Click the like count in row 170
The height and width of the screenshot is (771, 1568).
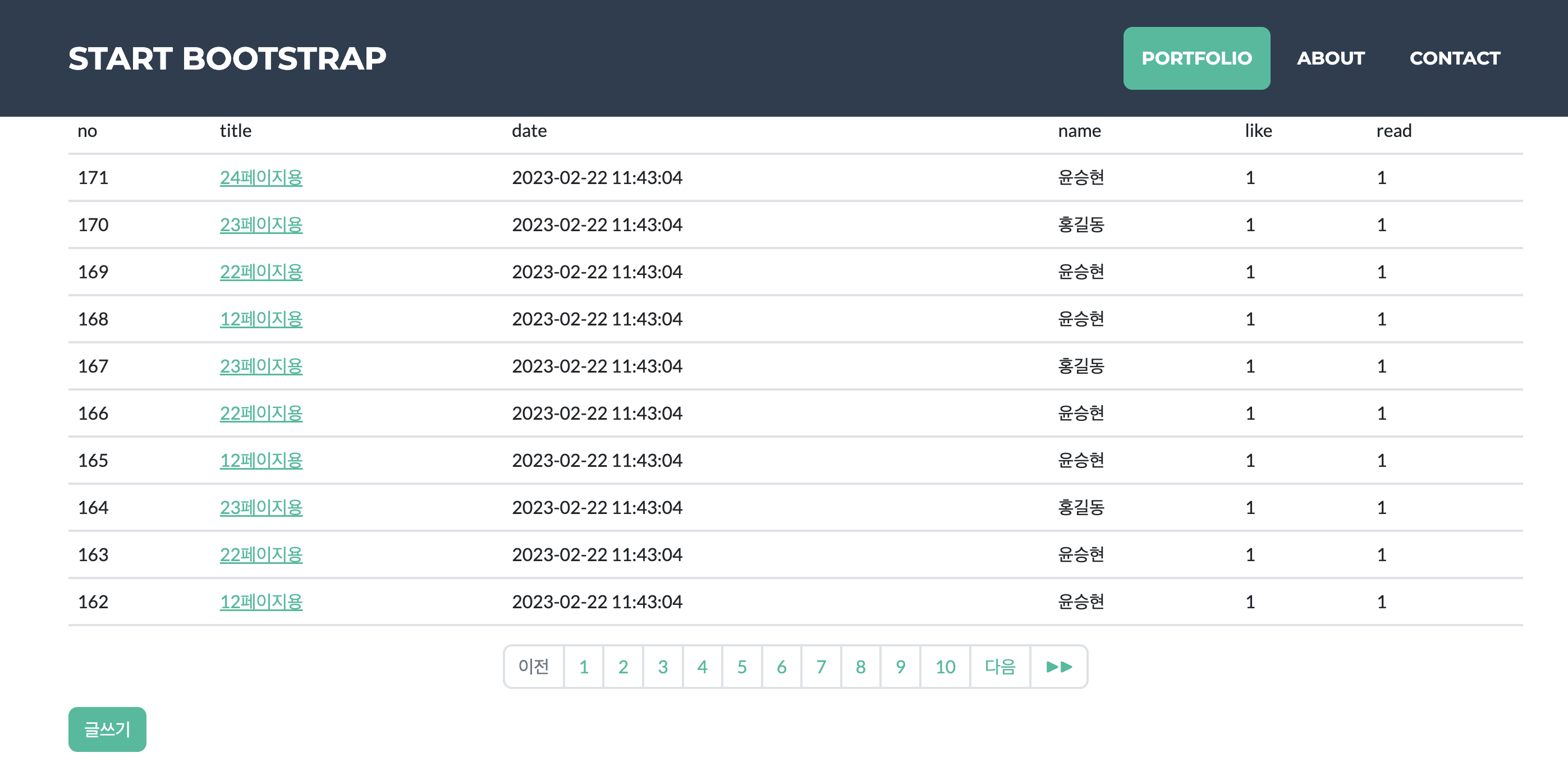point(1250,224)
